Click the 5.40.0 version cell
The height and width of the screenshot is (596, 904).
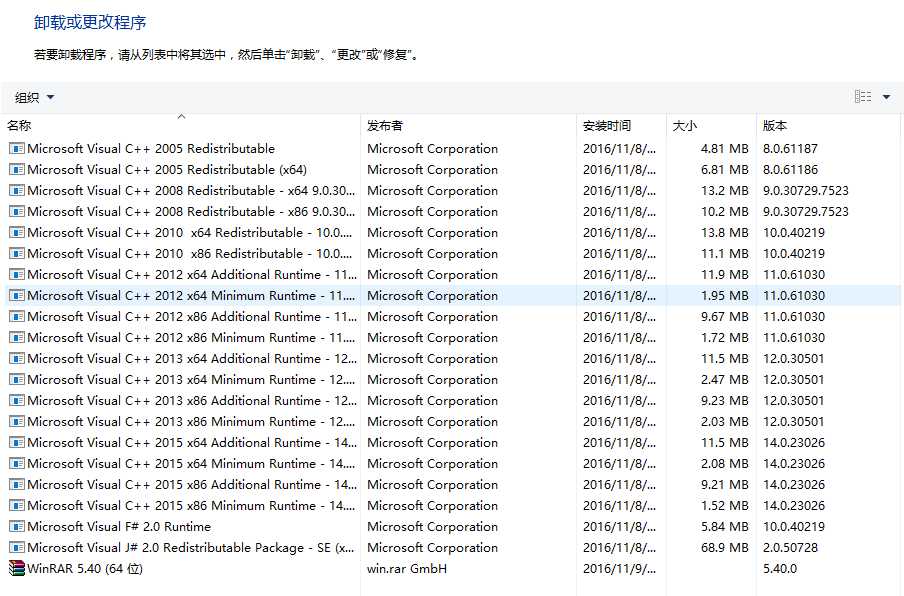(779, 569)
